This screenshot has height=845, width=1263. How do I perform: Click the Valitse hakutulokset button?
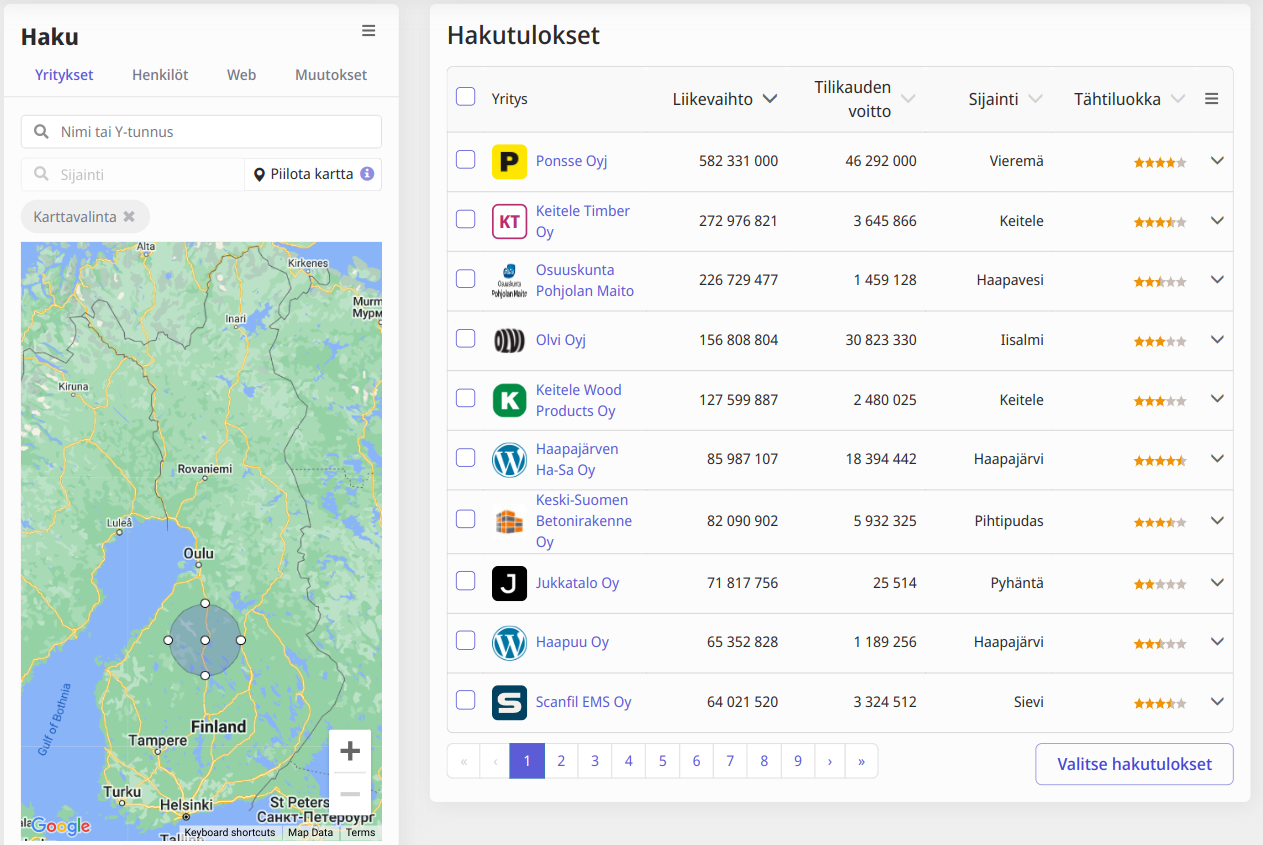point(1134,764)
